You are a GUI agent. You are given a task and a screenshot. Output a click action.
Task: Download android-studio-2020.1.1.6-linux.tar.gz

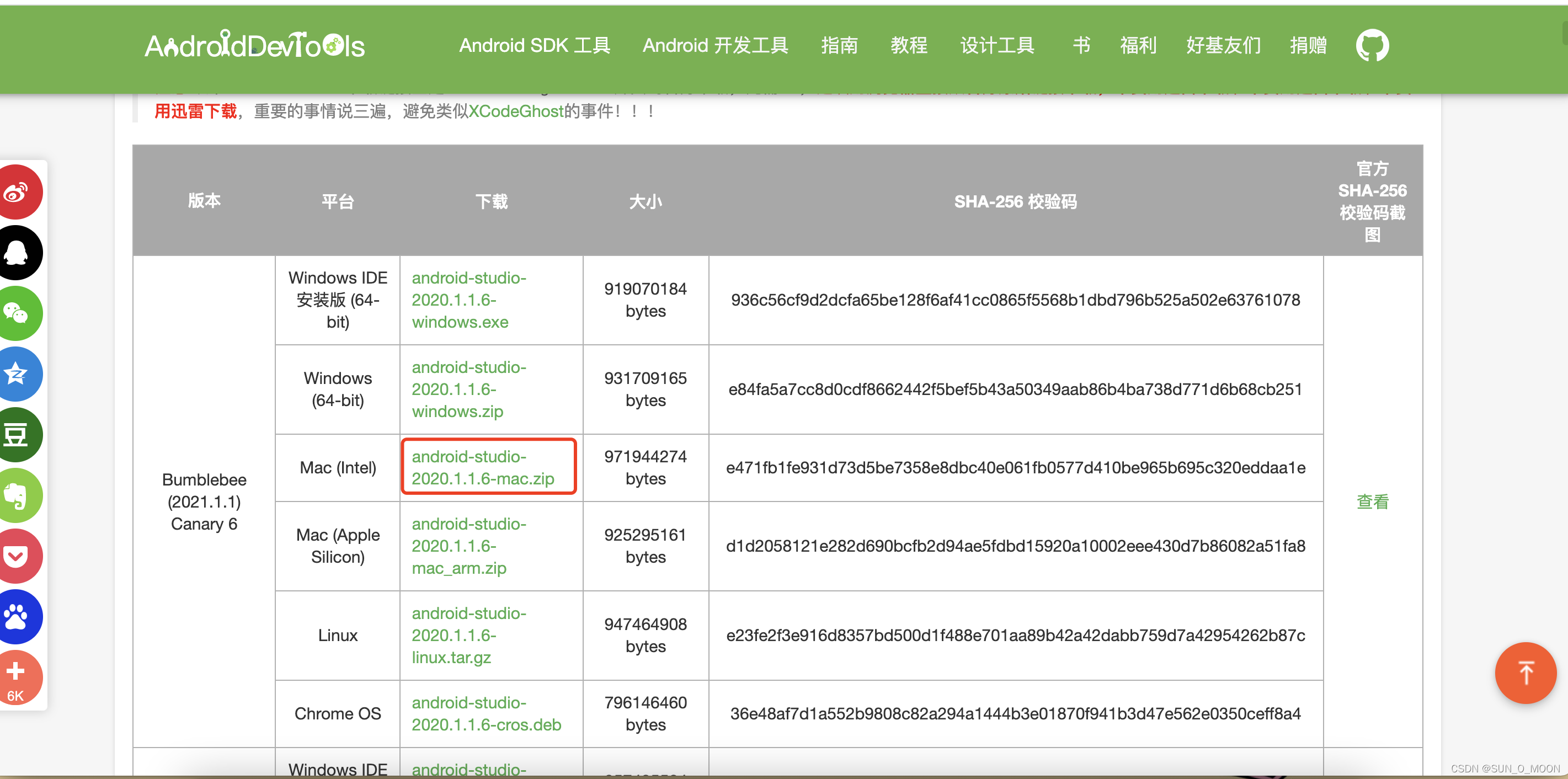[x=468, y=636]
